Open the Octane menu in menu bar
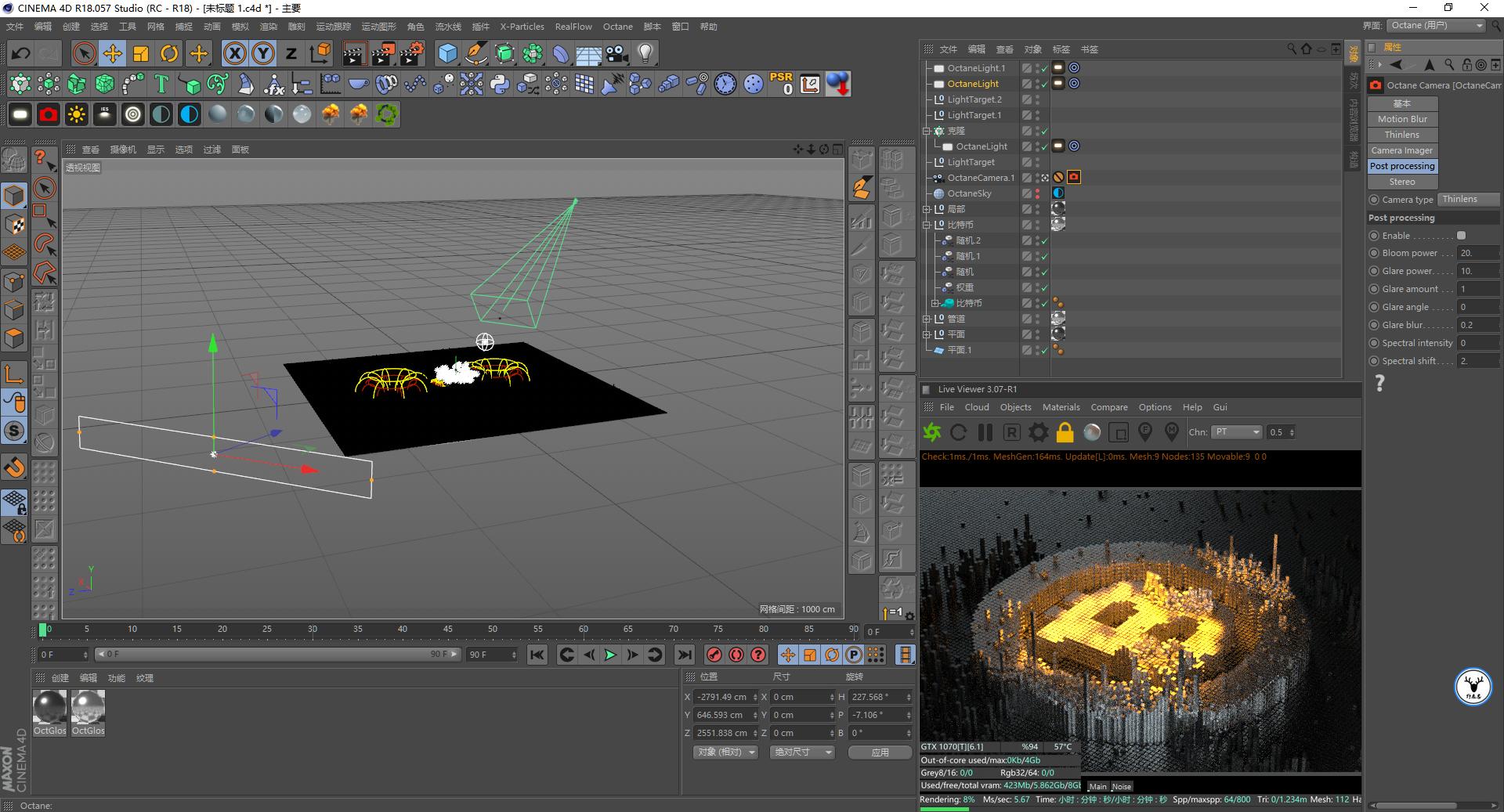 click(x=617, y=27)
